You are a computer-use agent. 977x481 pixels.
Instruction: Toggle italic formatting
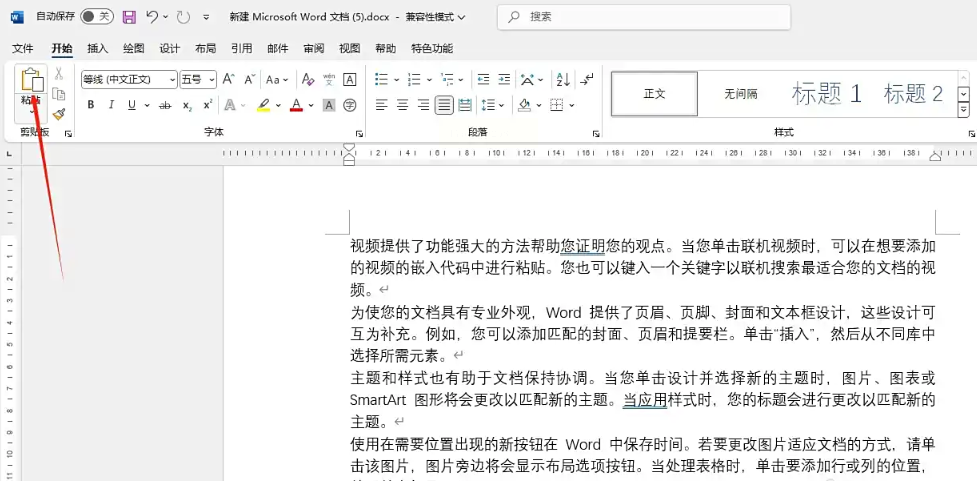tap(111, 105)
